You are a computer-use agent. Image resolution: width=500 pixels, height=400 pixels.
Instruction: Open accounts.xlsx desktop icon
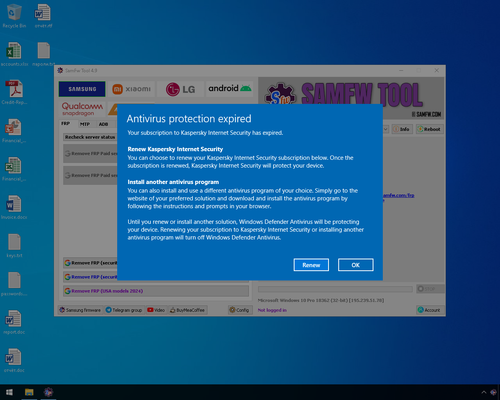[14, 54]
